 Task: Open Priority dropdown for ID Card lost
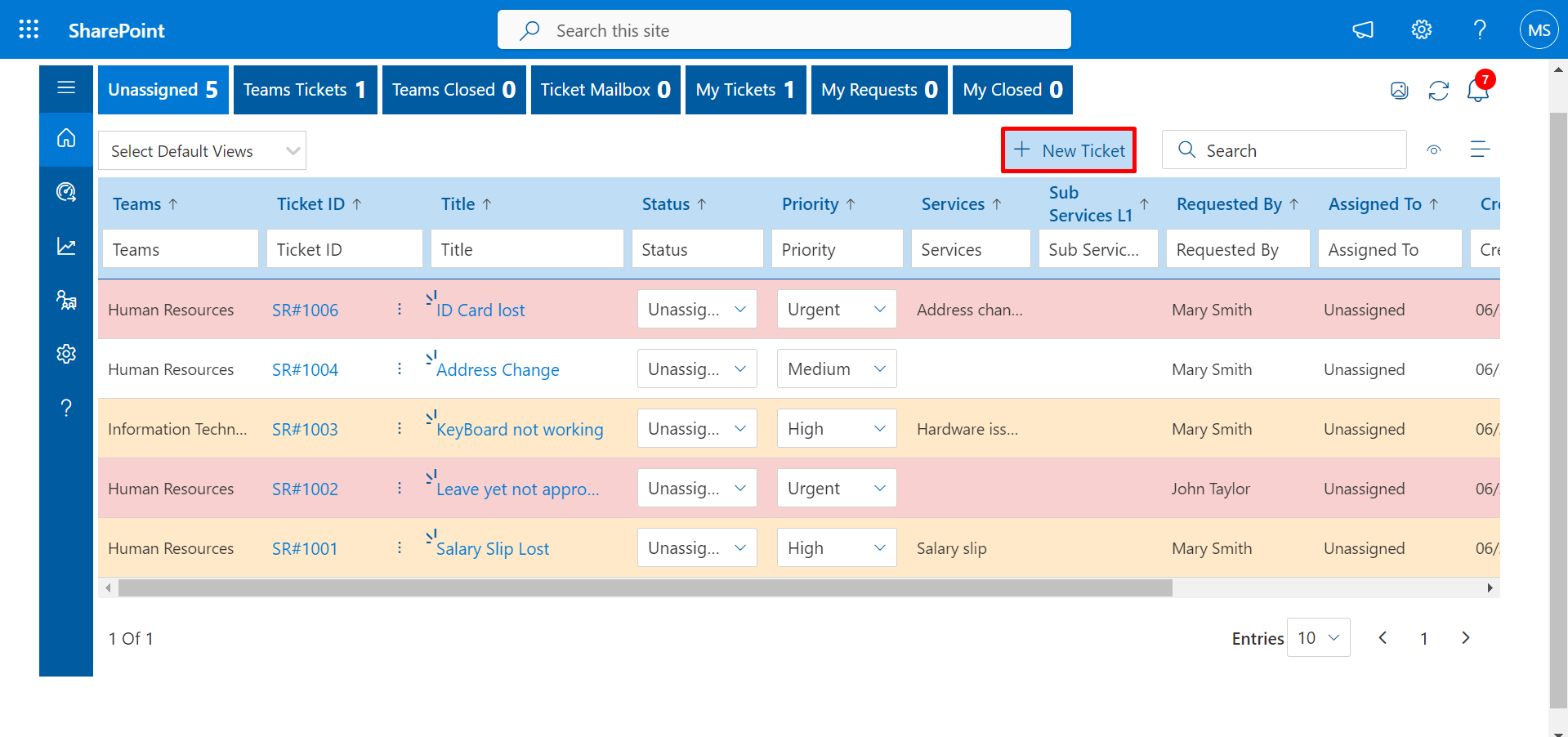coord(837,309)
